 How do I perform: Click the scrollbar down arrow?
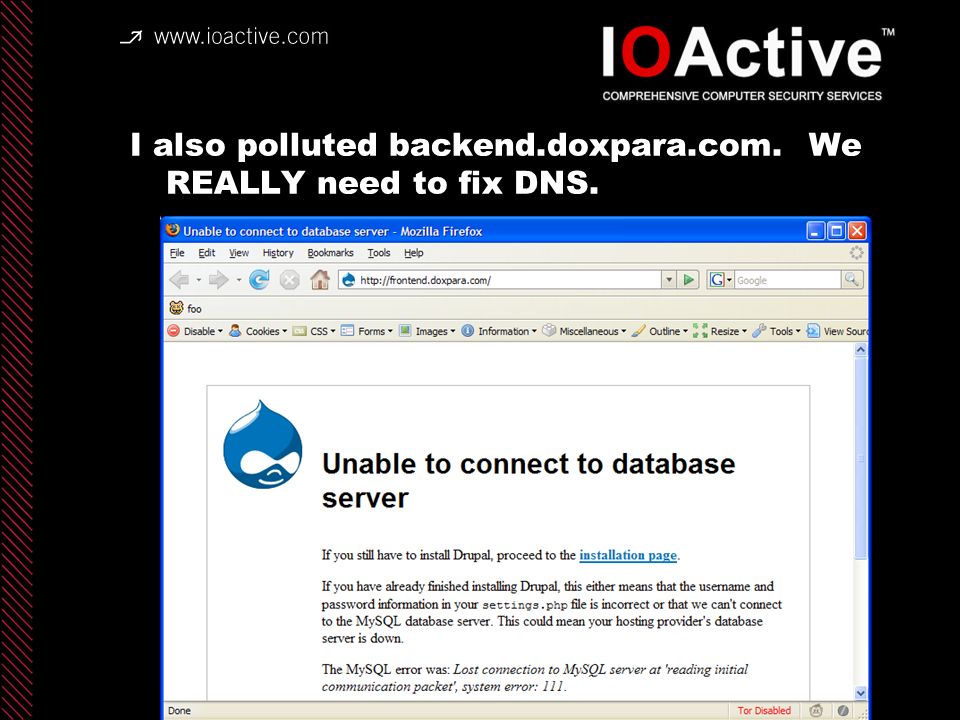click(x=860, y=693)
